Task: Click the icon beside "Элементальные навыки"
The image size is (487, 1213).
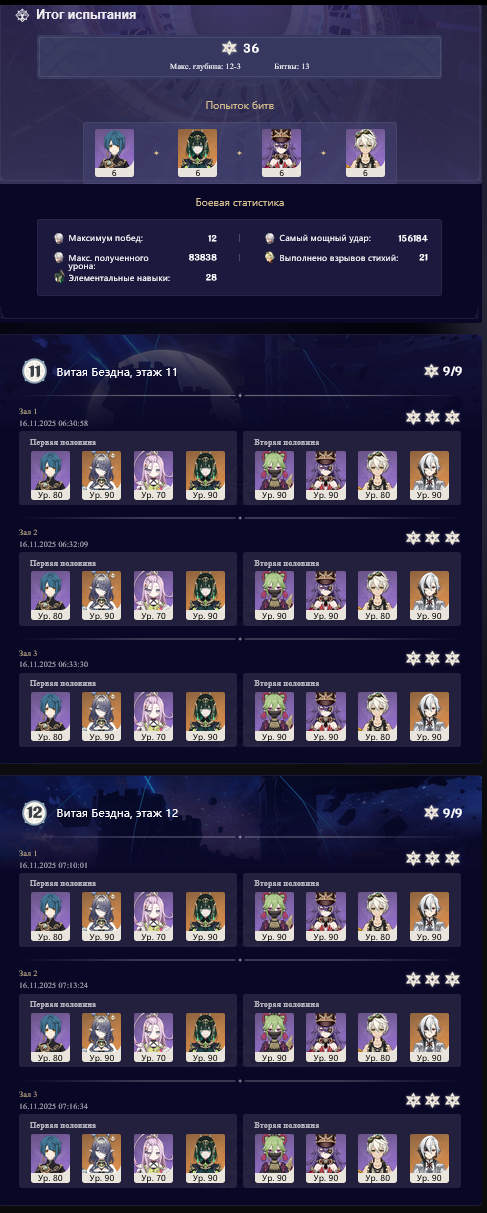Action: (x=59, y=277)
